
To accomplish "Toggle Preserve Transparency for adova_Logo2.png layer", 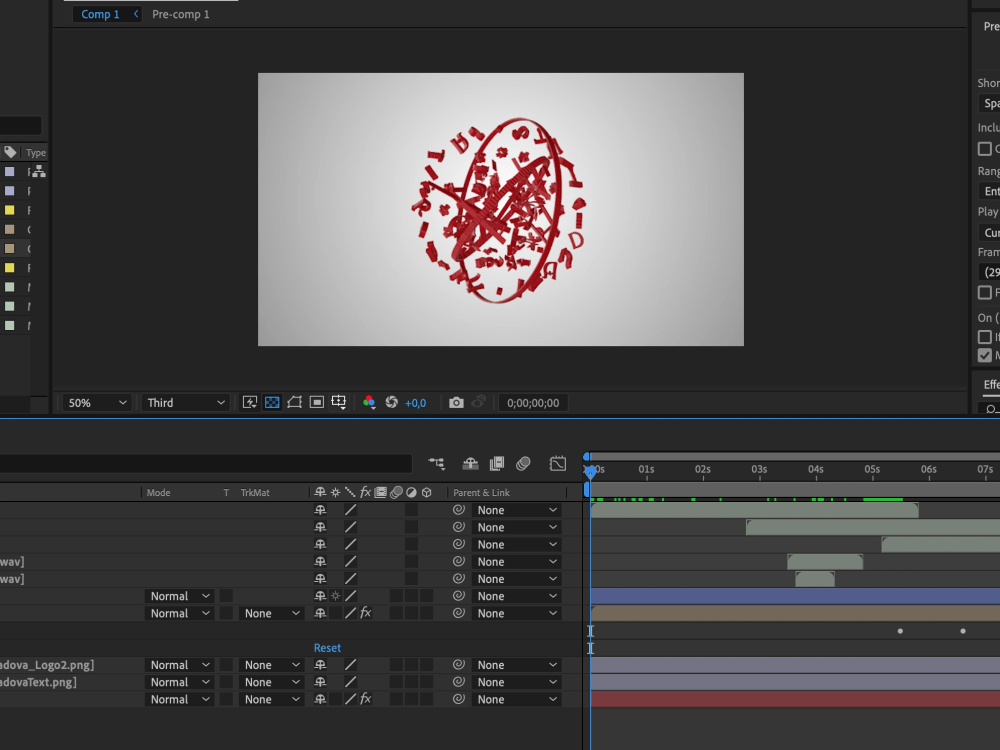I will 226,665.
